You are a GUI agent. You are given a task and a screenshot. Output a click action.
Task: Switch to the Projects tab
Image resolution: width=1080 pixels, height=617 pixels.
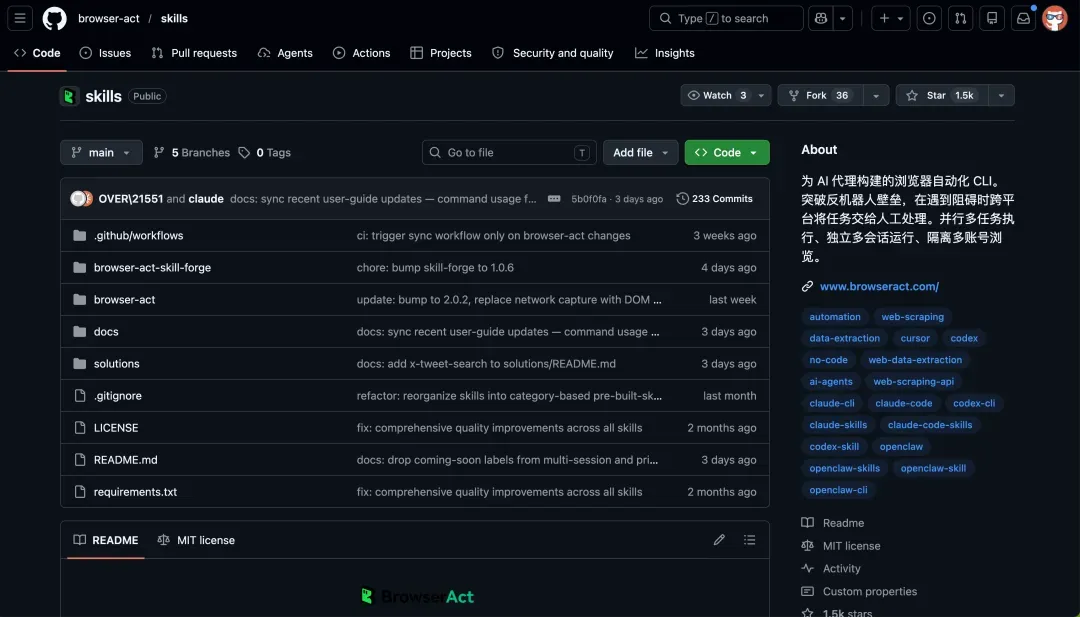[441, 53]
